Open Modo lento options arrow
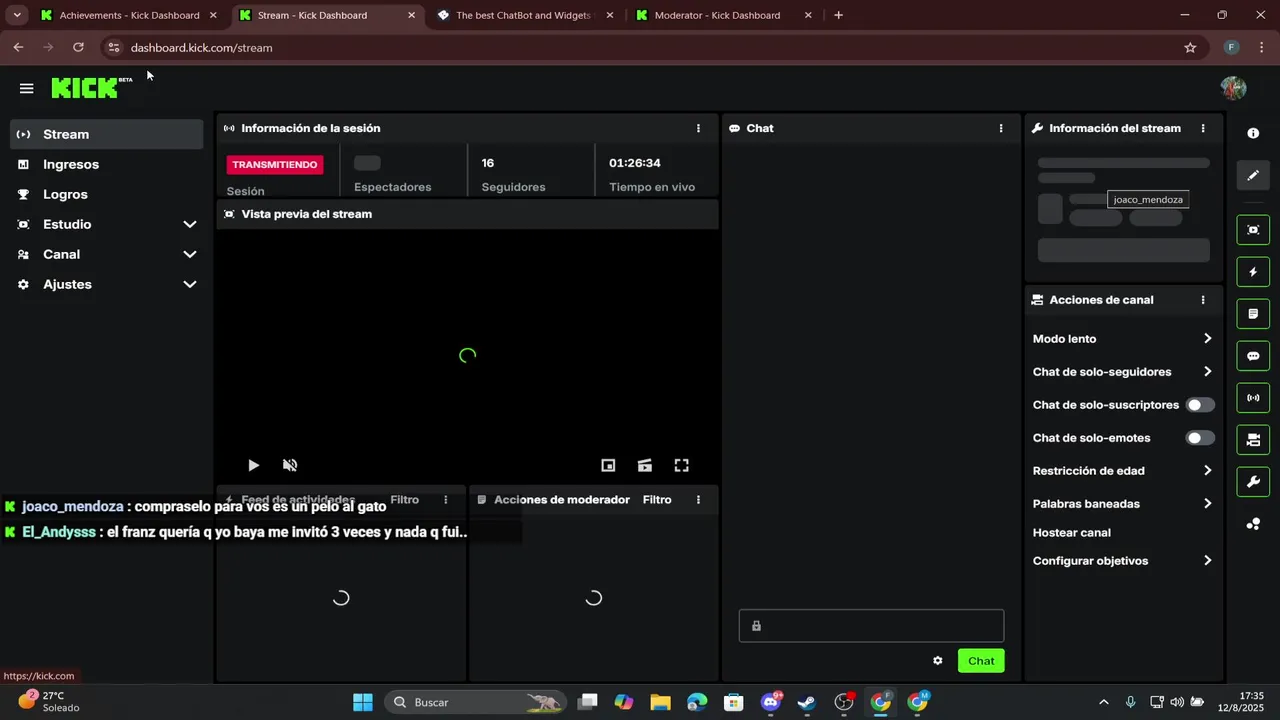The width and height of the screenshot is (1280, 720). [1207, 339]
